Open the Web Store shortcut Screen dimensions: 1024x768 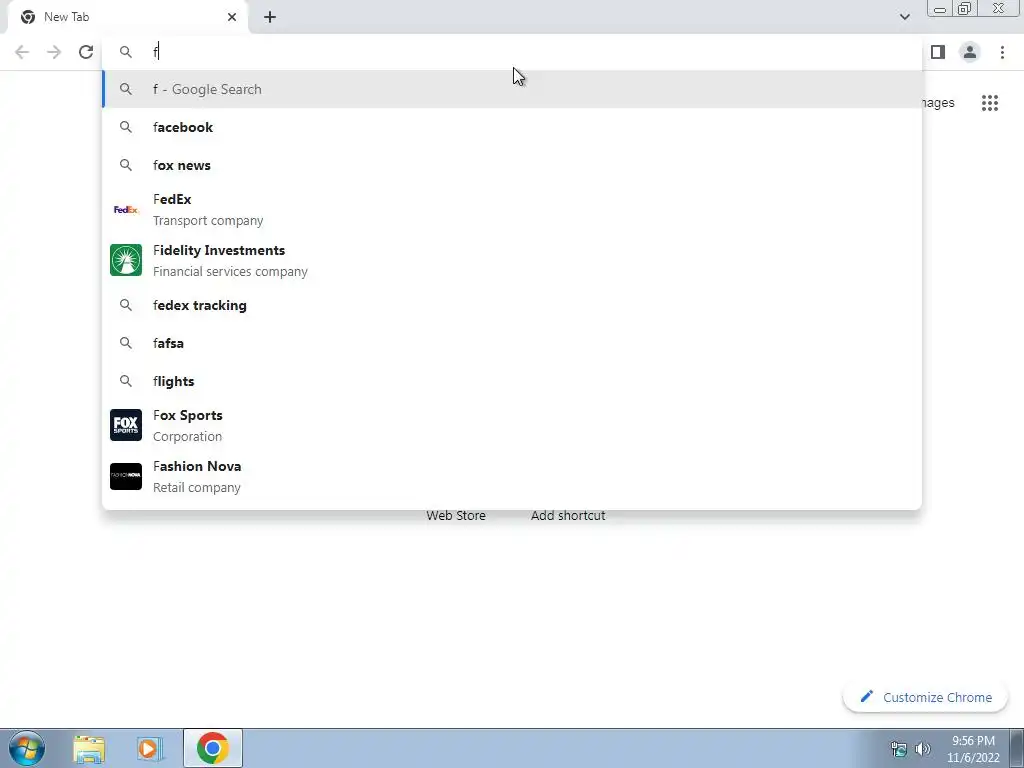pos(456,515)
